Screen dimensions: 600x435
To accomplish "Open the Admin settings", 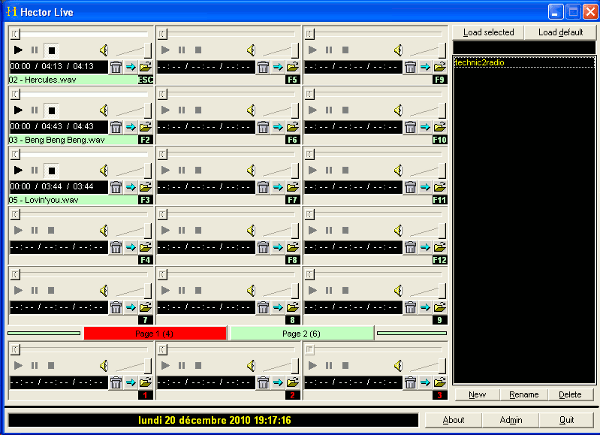I will point(511,420).
